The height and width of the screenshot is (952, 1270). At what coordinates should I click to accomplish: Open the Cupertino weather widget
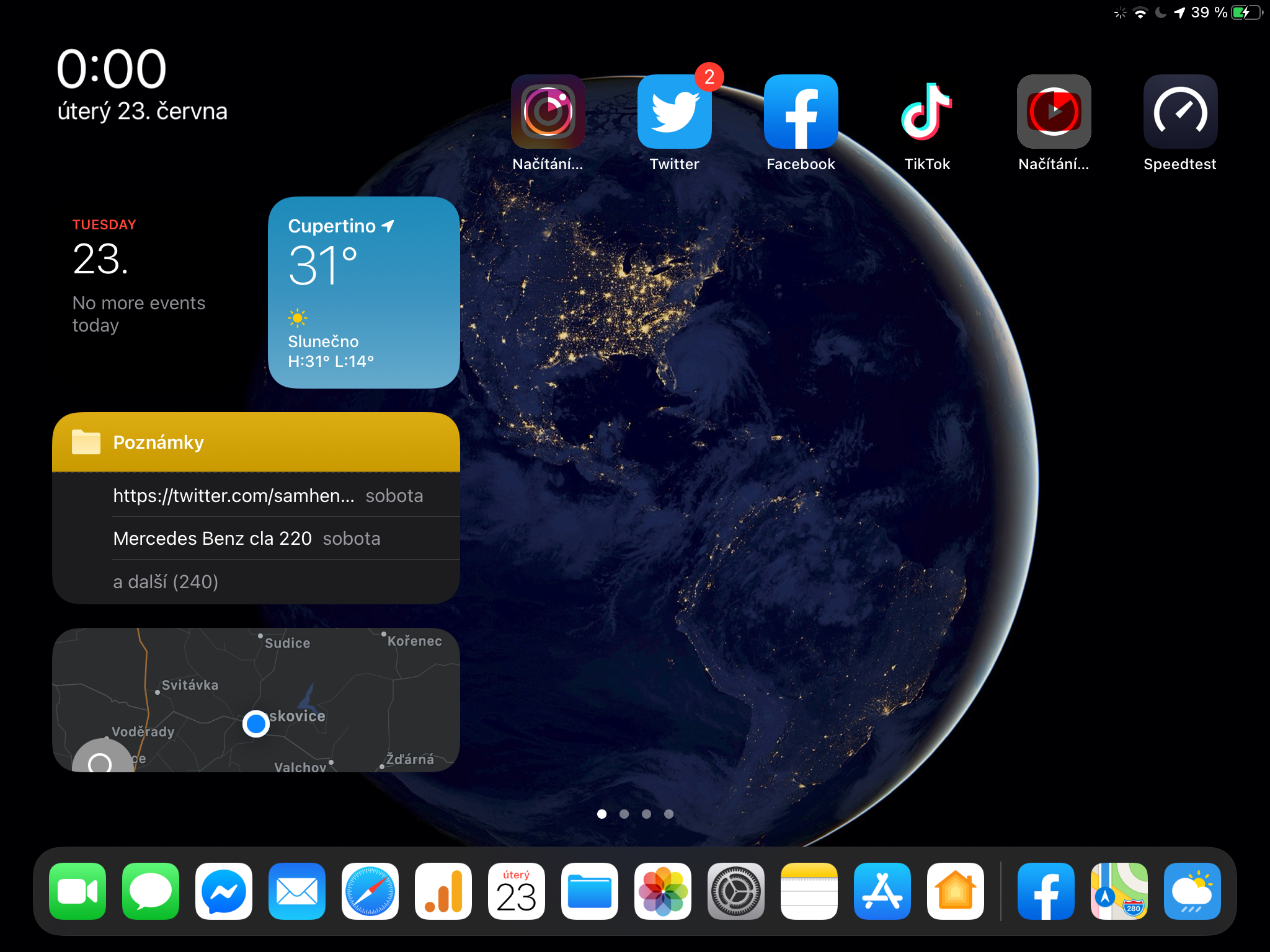[x=363, y=293]
